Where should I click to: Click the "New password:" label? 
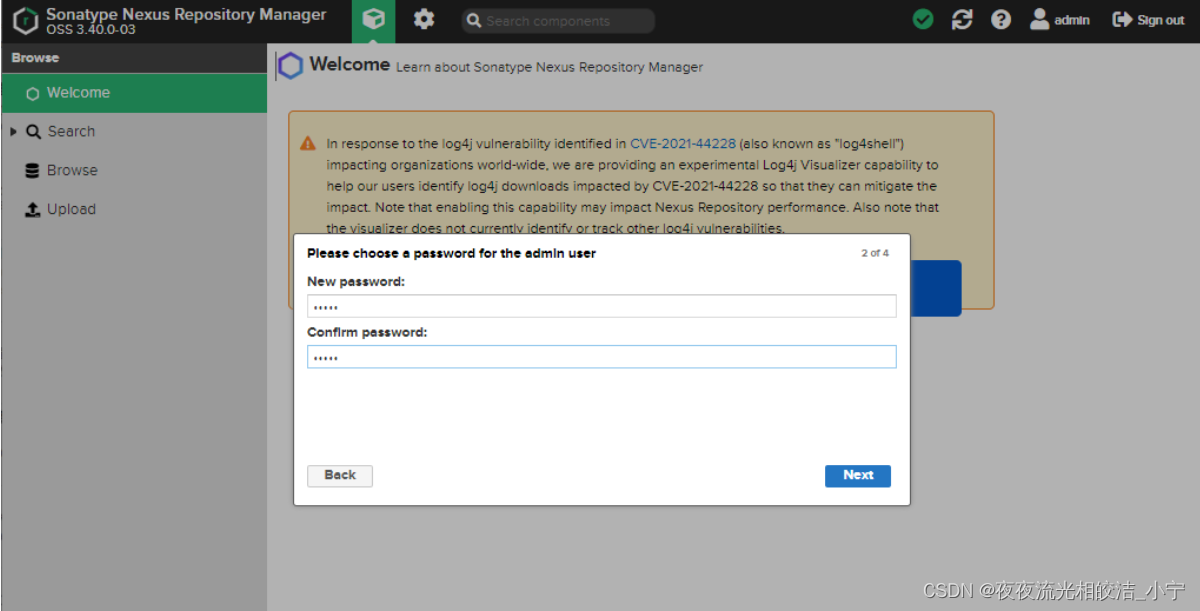(x=356, y=282)
